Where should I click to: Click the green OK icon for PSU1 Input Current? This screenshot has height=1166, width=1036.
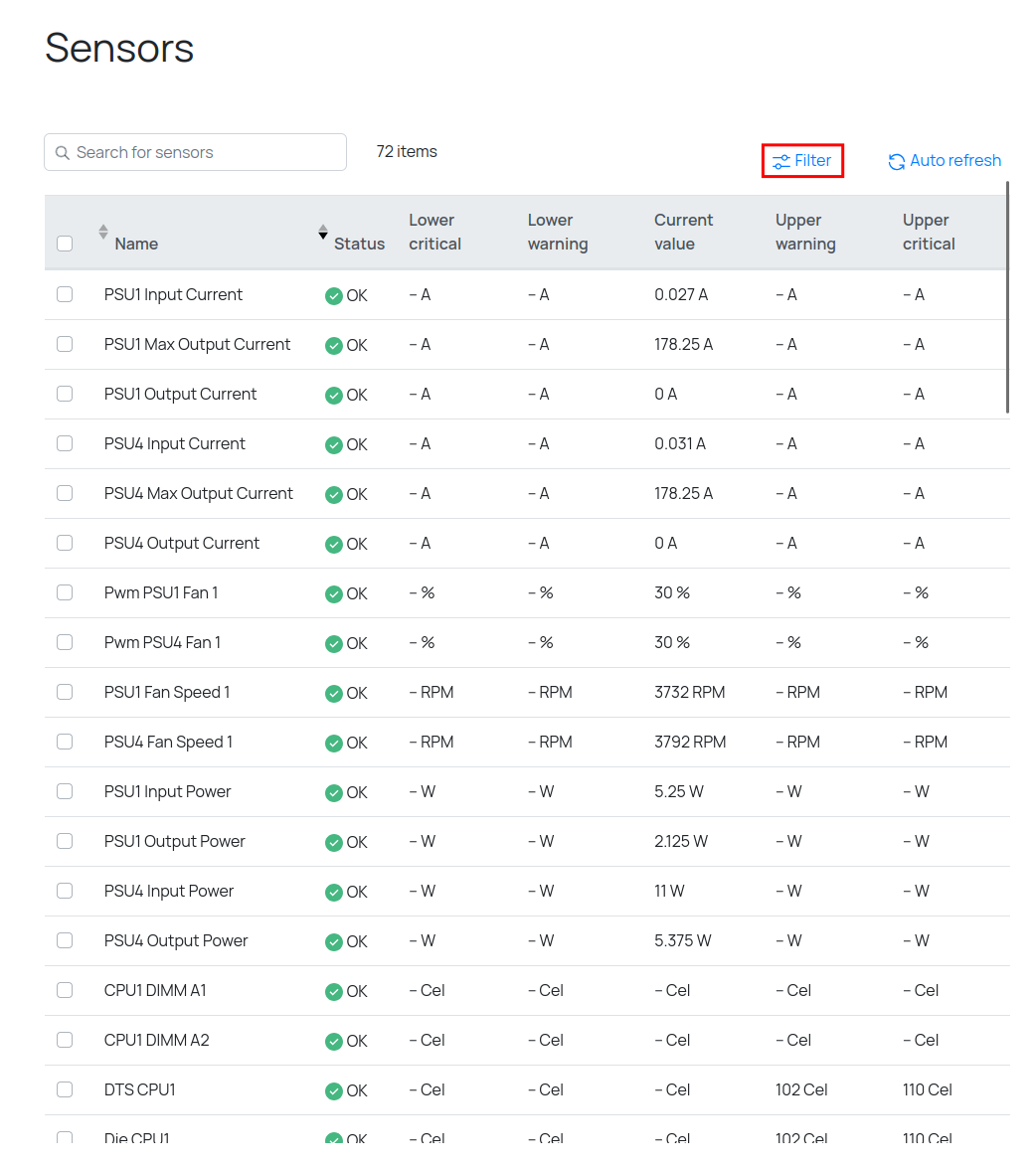(334, 295)
